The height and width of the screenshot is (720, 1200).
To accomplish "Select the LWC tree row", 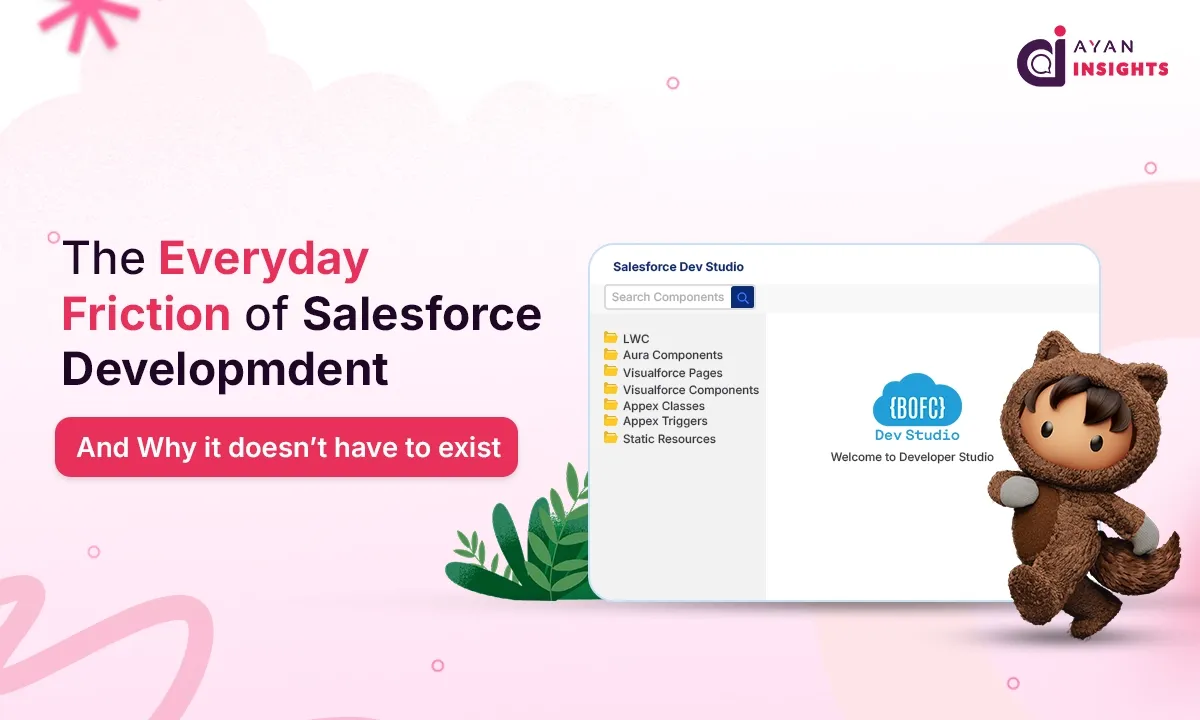I will [636, 339].
